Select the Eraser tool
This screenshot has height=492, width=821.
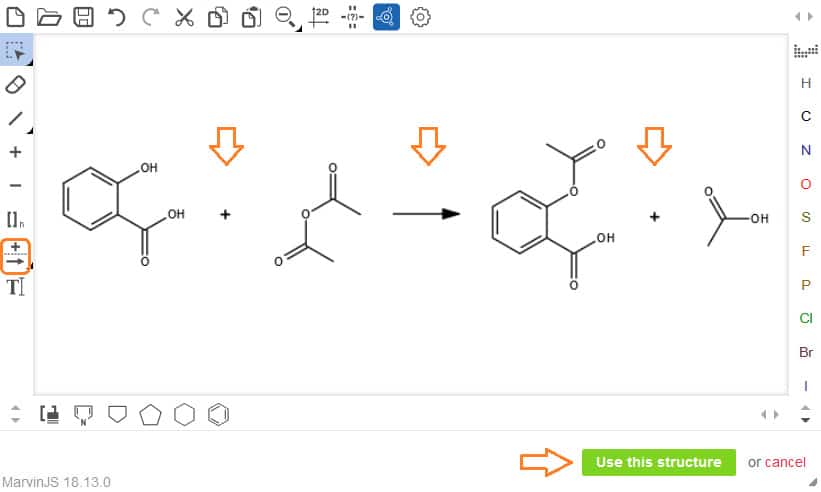(x=15, y=84)
